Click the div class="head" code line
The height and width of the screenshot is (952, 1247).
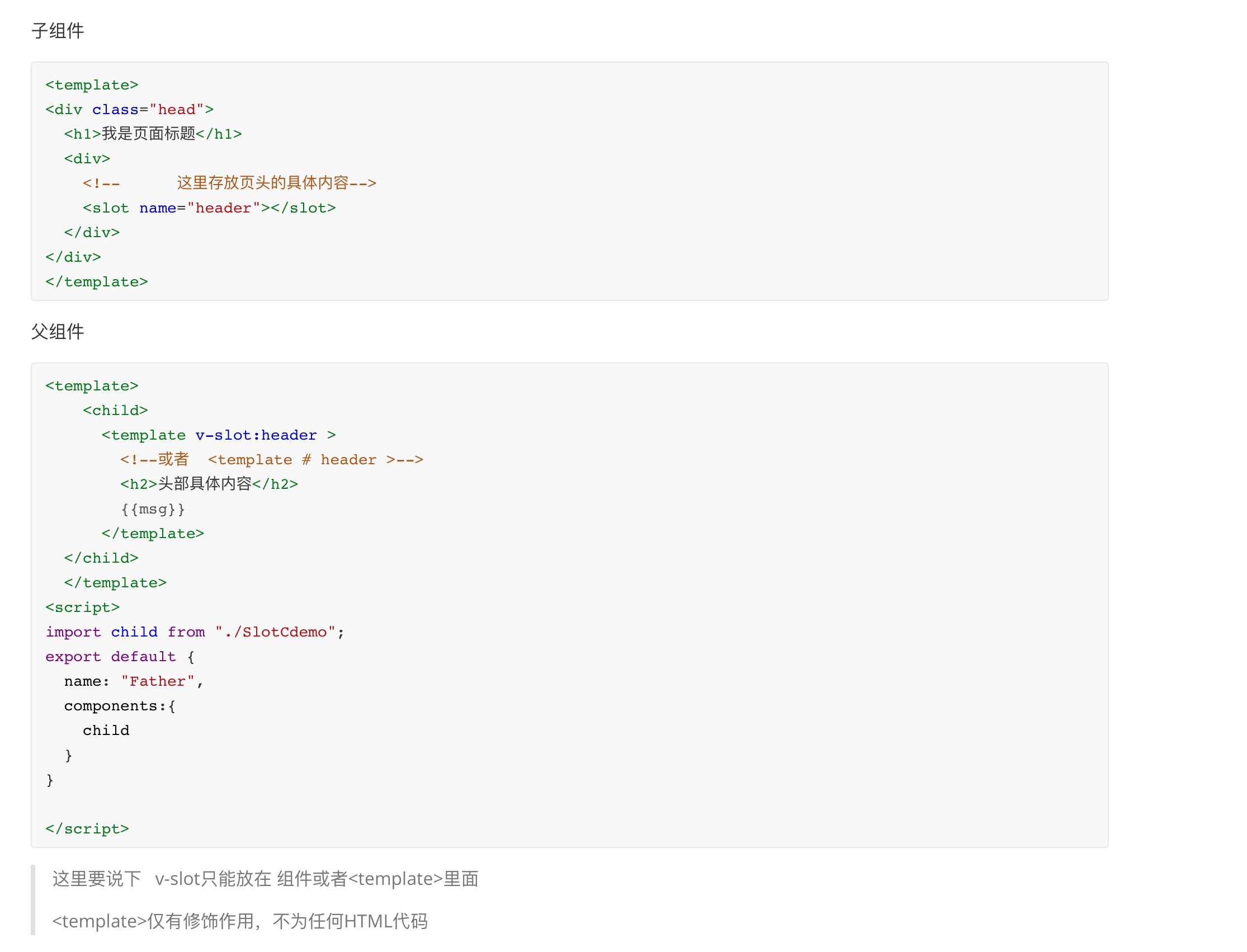(x=129, y=110)
